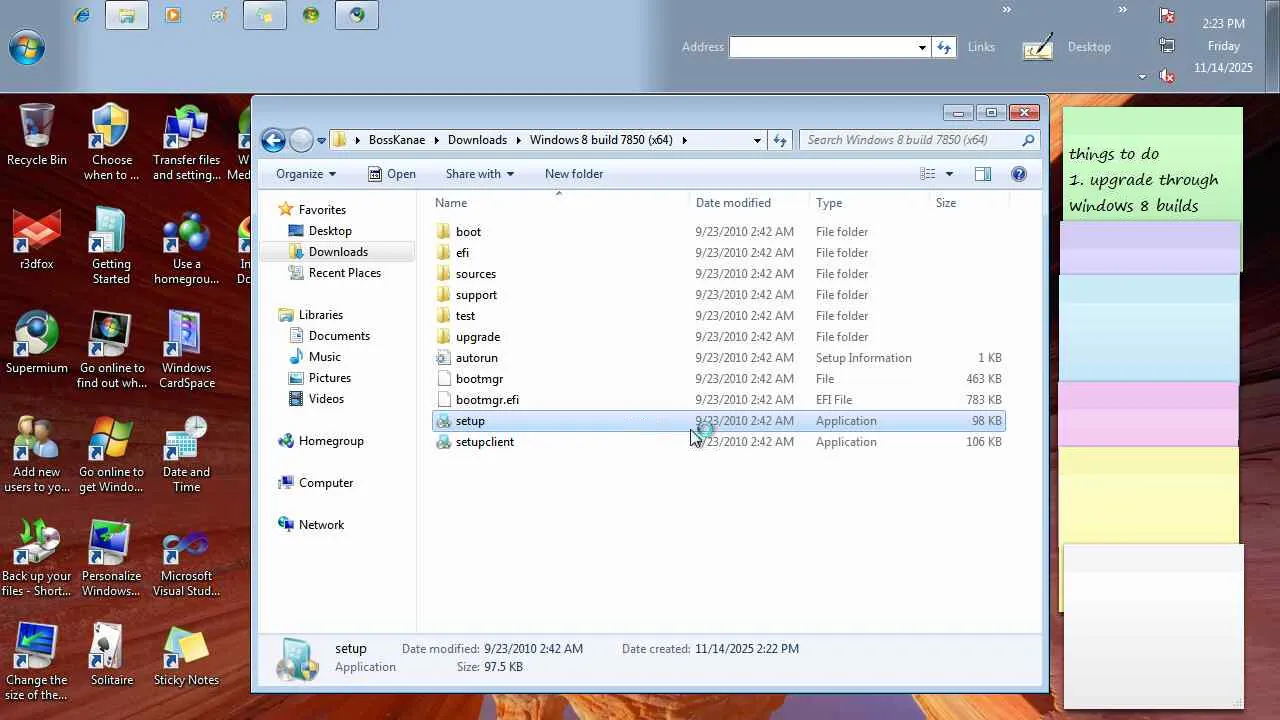Switch to Sticky Notes taskbar button
Image resolution: width=1280 pixels, height=720 pixels.
pos(265,15)
